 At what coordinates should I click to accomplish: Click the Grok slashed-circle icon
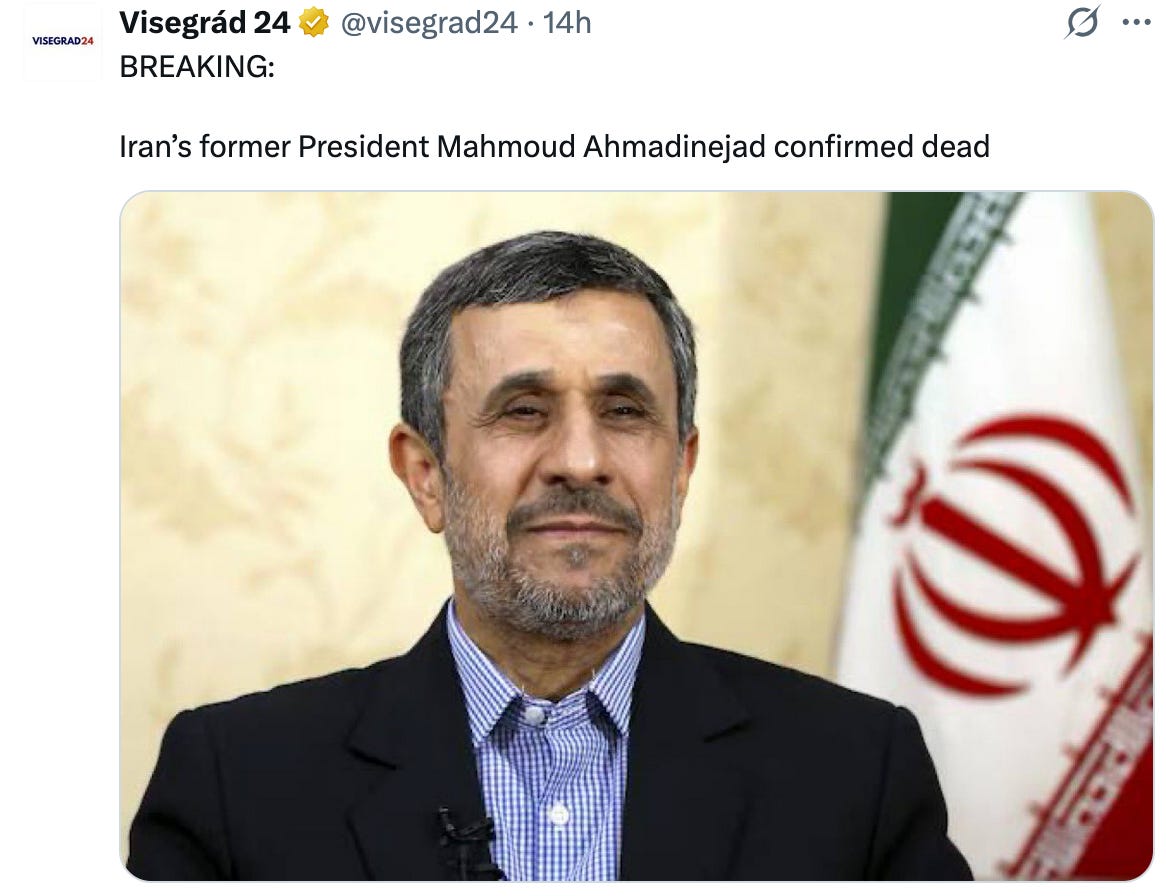(1081, 22)
